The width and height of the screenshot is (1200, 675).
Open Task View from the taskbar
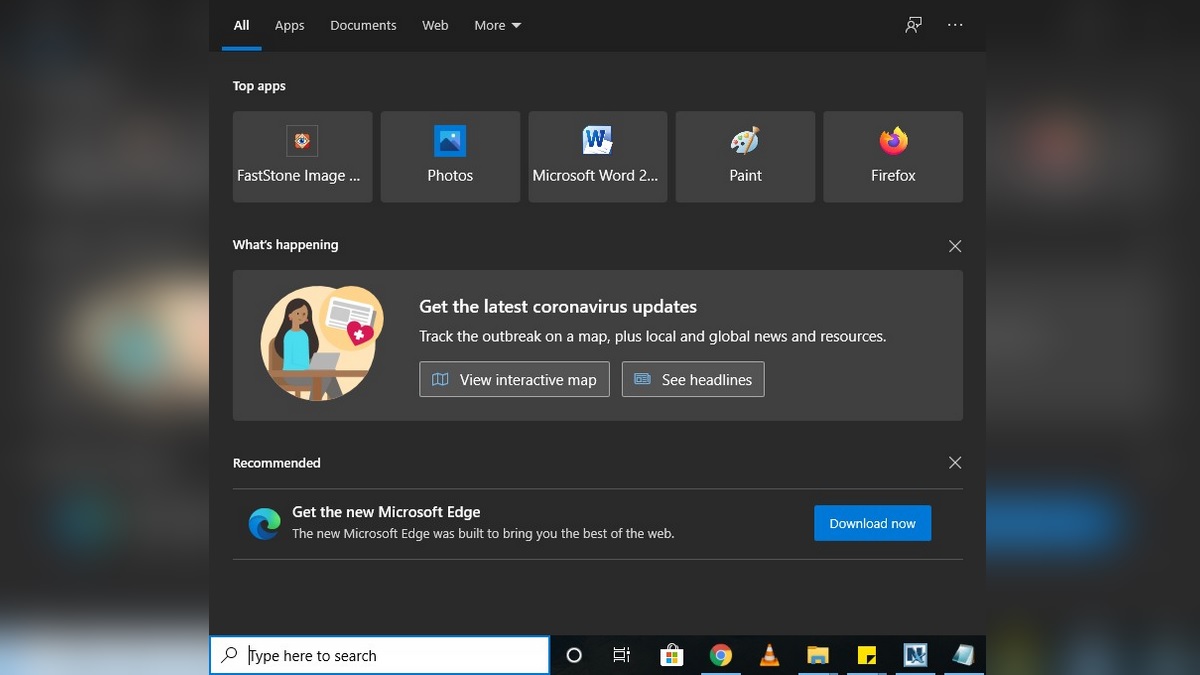click(621, 655)
